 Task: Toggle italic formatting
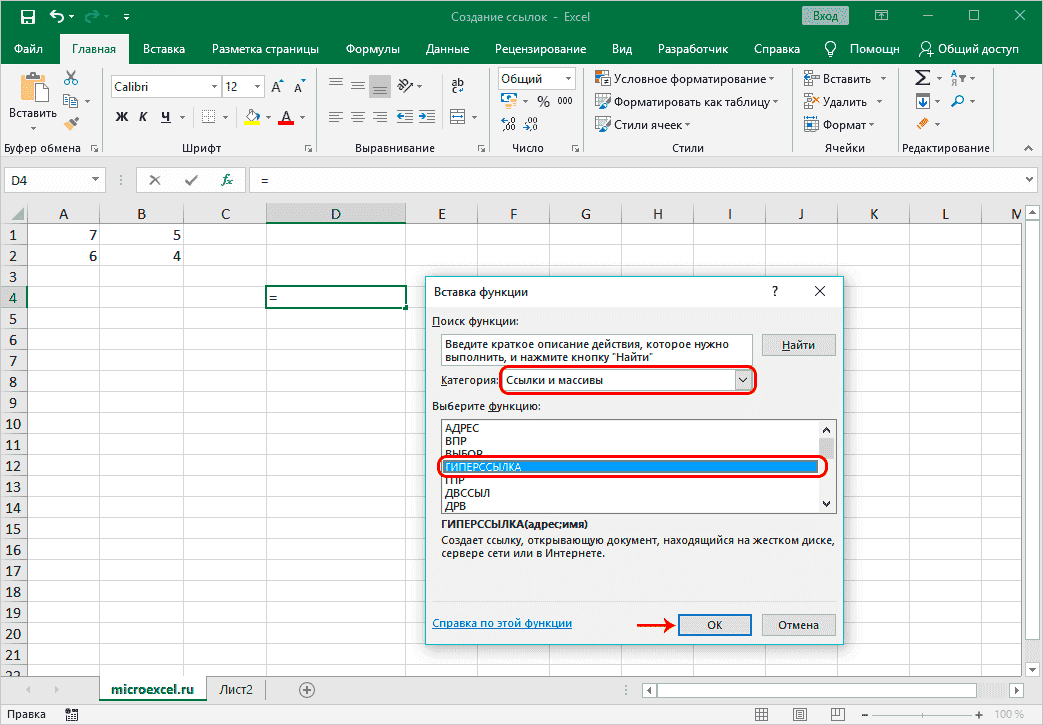tap(144, 117)
